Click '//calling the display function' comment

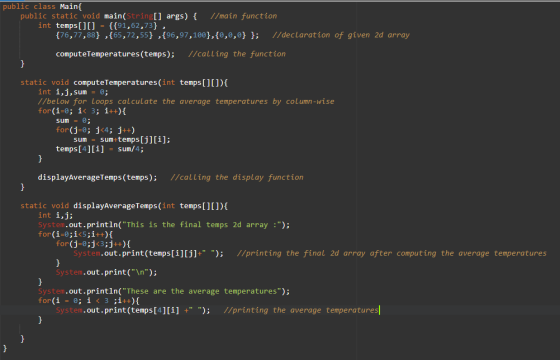(x=237, y=178)
